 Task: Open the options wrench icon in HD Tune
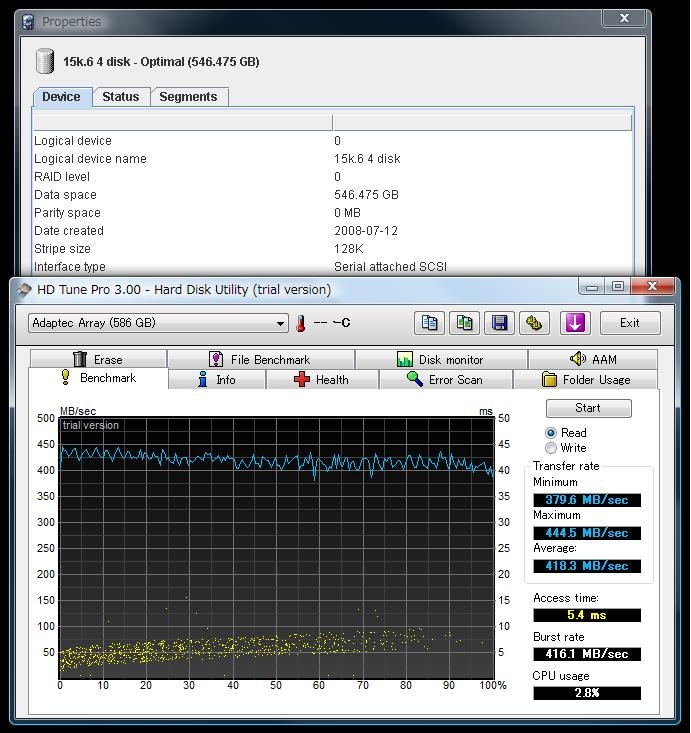(x=534, y=323)
